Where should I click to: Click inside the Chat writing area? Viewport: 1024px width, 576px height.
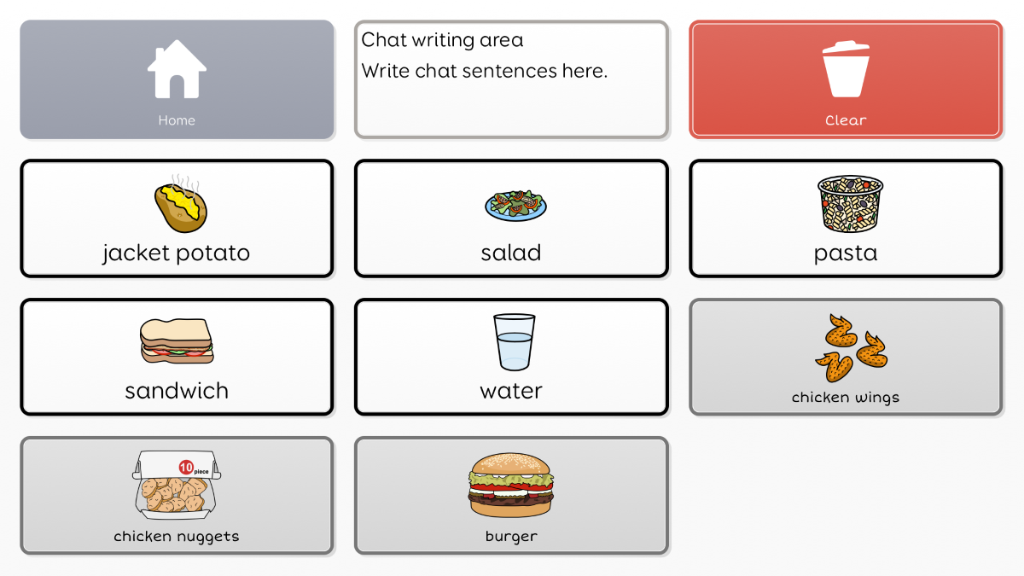[511, 80]
